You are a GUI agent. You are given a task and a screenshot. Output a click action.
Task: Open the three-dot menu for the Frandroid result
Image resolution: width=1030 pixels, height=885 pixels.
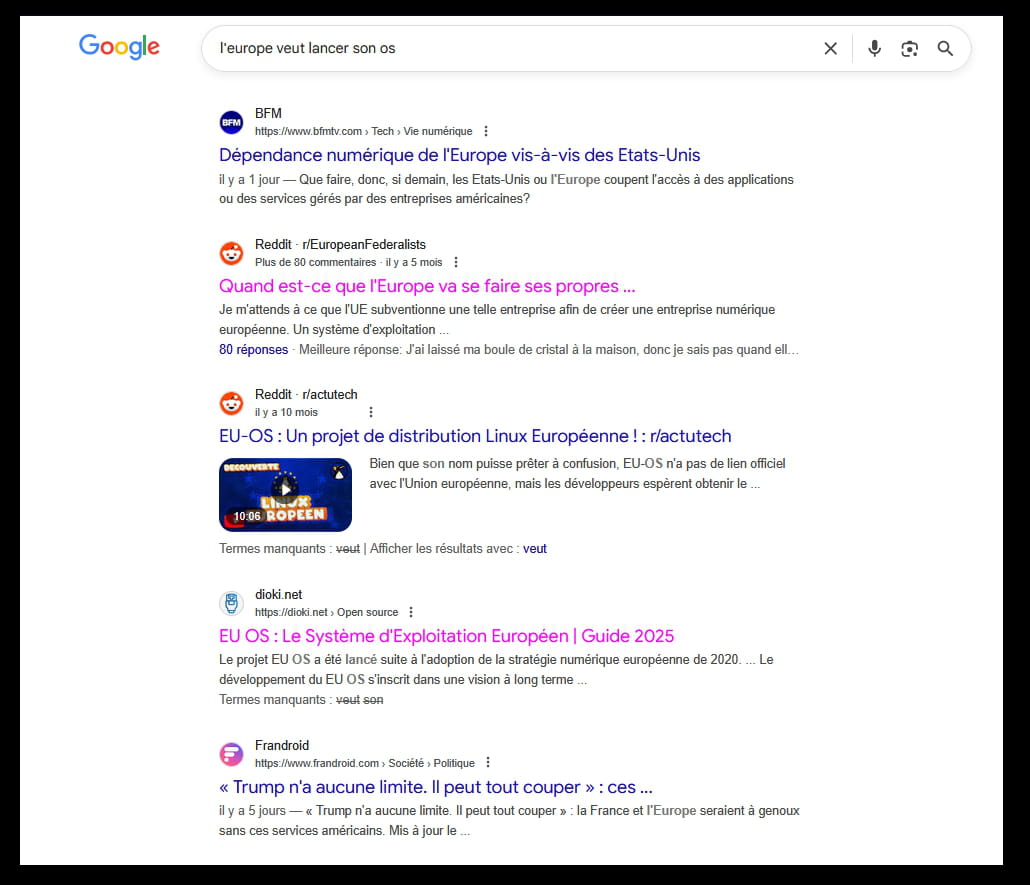point(488,763)
